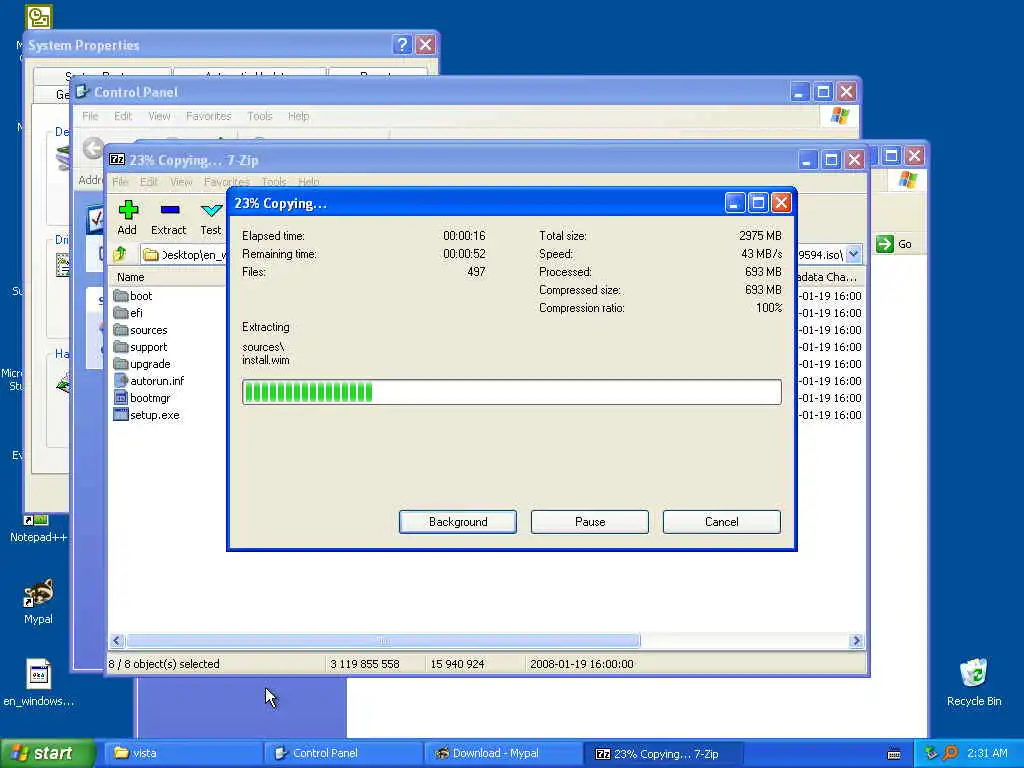Click the Files count value 497
Image resolution: width=1024 pixels, height=768 pixels.
tap(476, 272)
